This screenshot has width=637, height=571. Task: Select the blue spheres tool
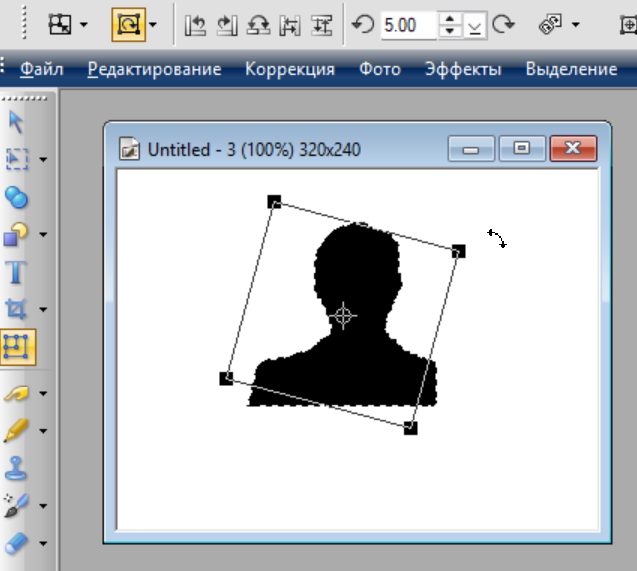coord(16,197)
